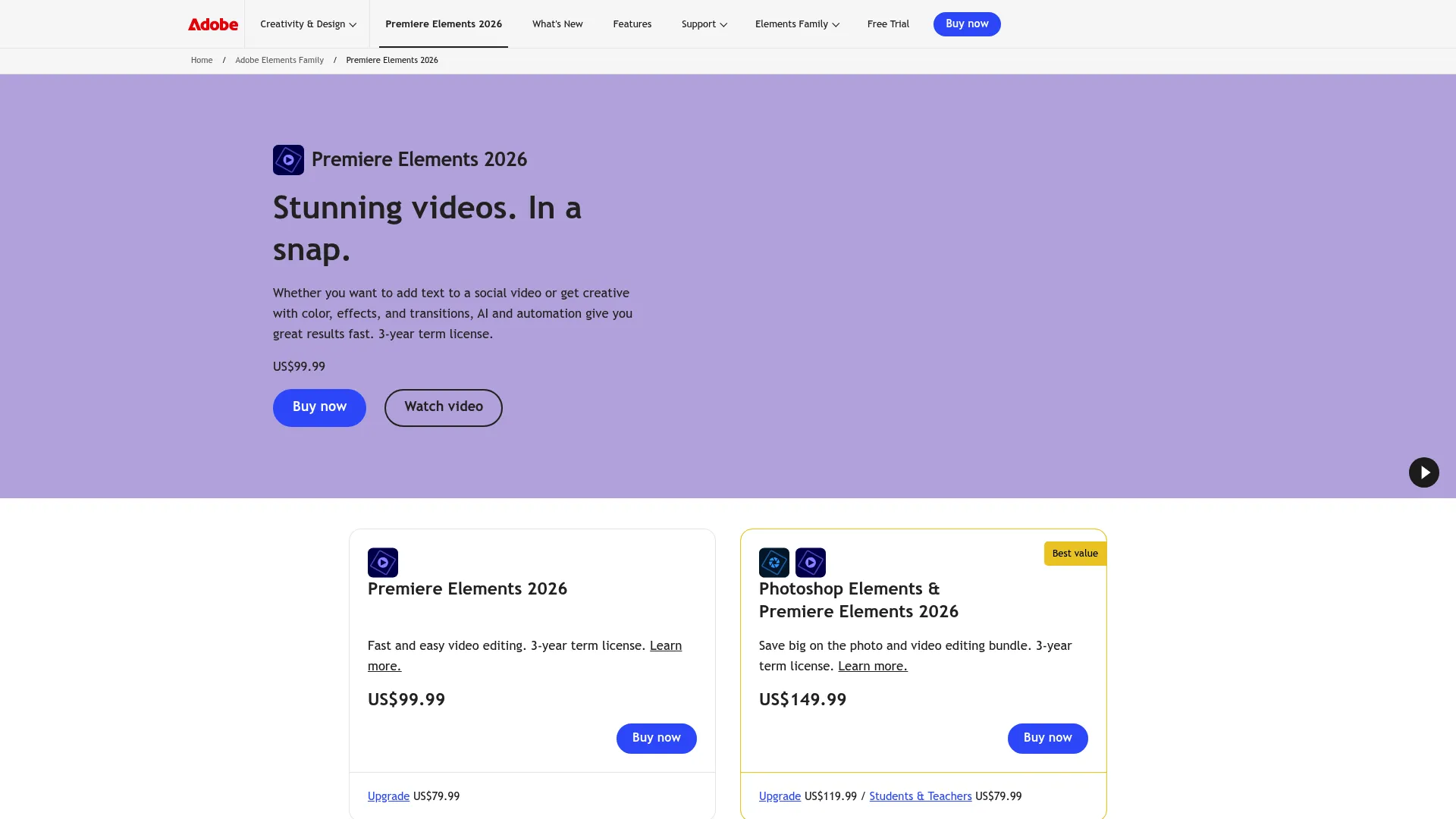The width and height of the screenshot is (1456, 819).
Task: Click the Stunning videos. In a snap. headline
Action: pos(427,228)
